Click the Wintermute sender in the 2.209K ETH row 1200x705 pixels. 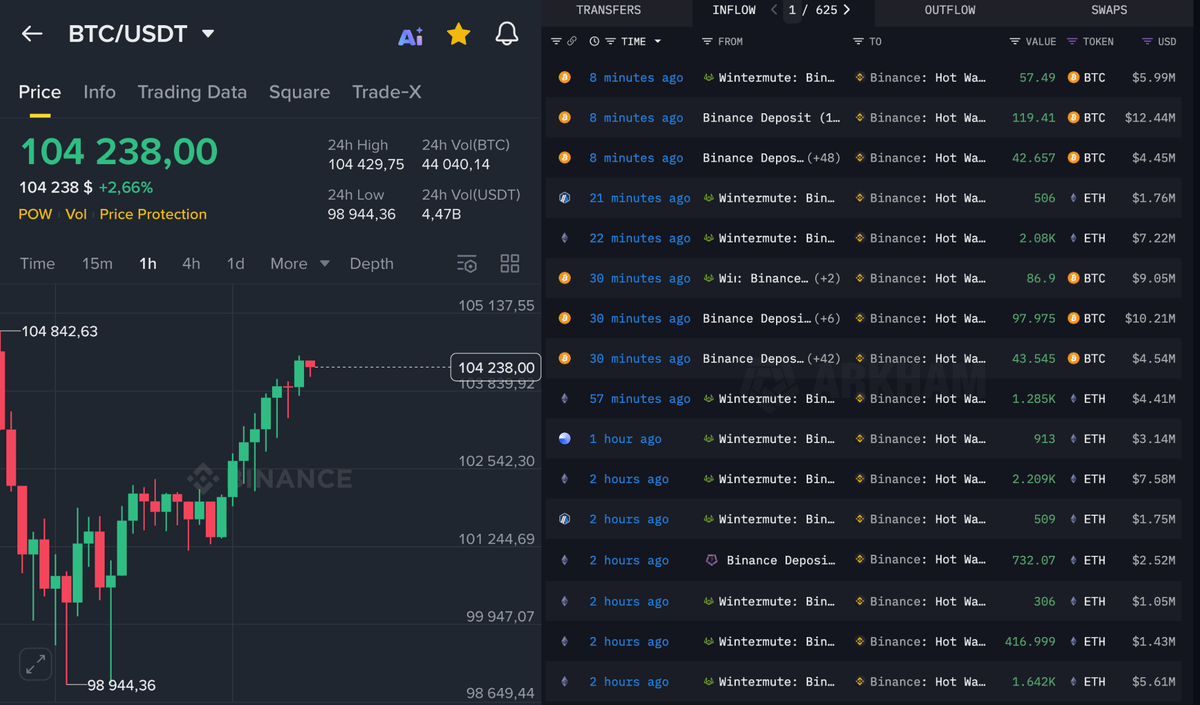(768, 479)
